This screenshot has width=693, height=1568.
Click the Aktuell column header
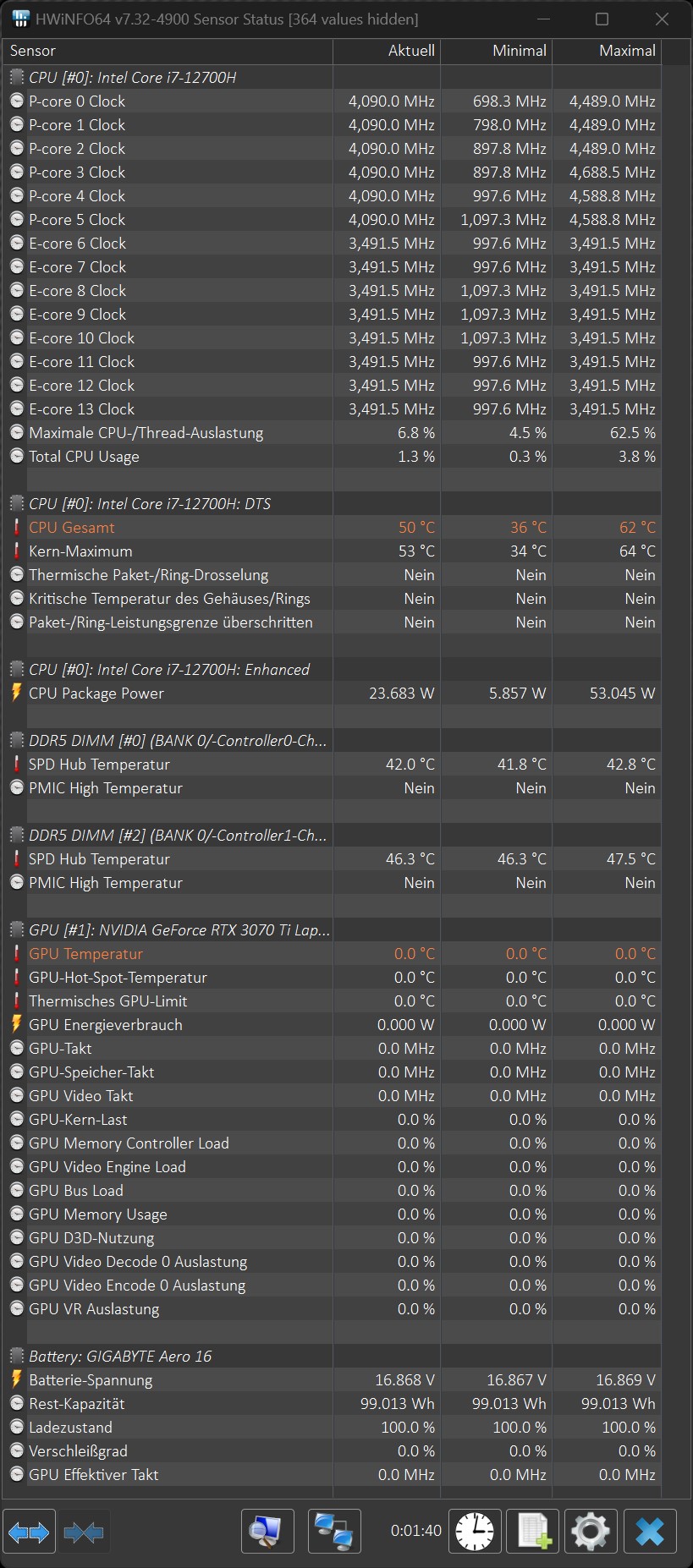(x=387, y=51)
